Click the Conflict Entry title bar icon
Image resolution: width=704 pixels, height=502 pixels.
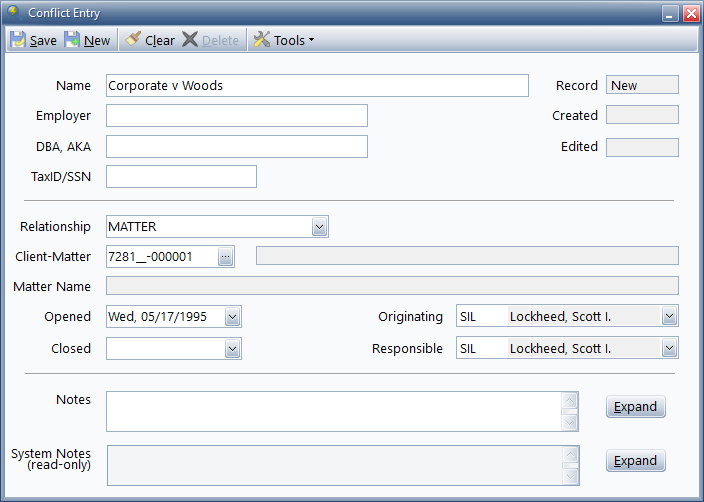(13, 13)
